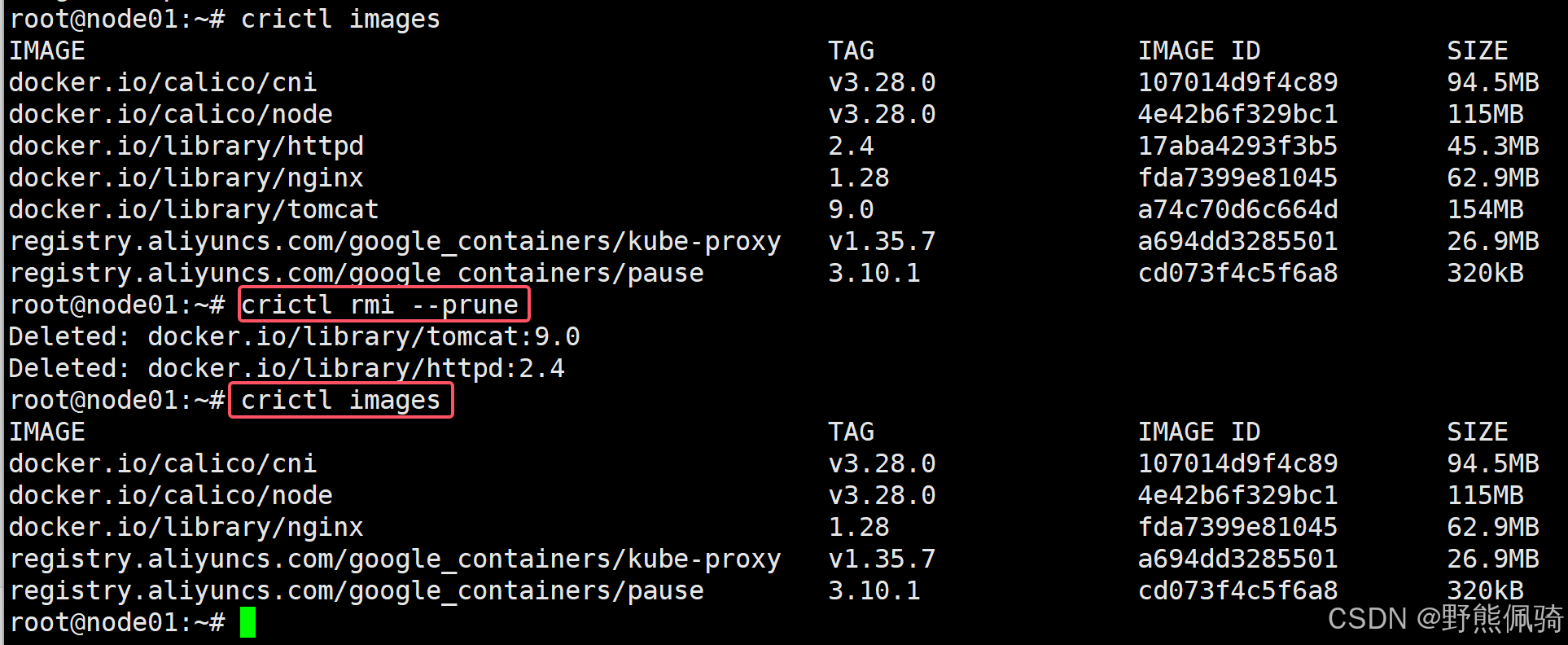Click the green terminal cursor block

pyautogui.click(x=248, y=622)
